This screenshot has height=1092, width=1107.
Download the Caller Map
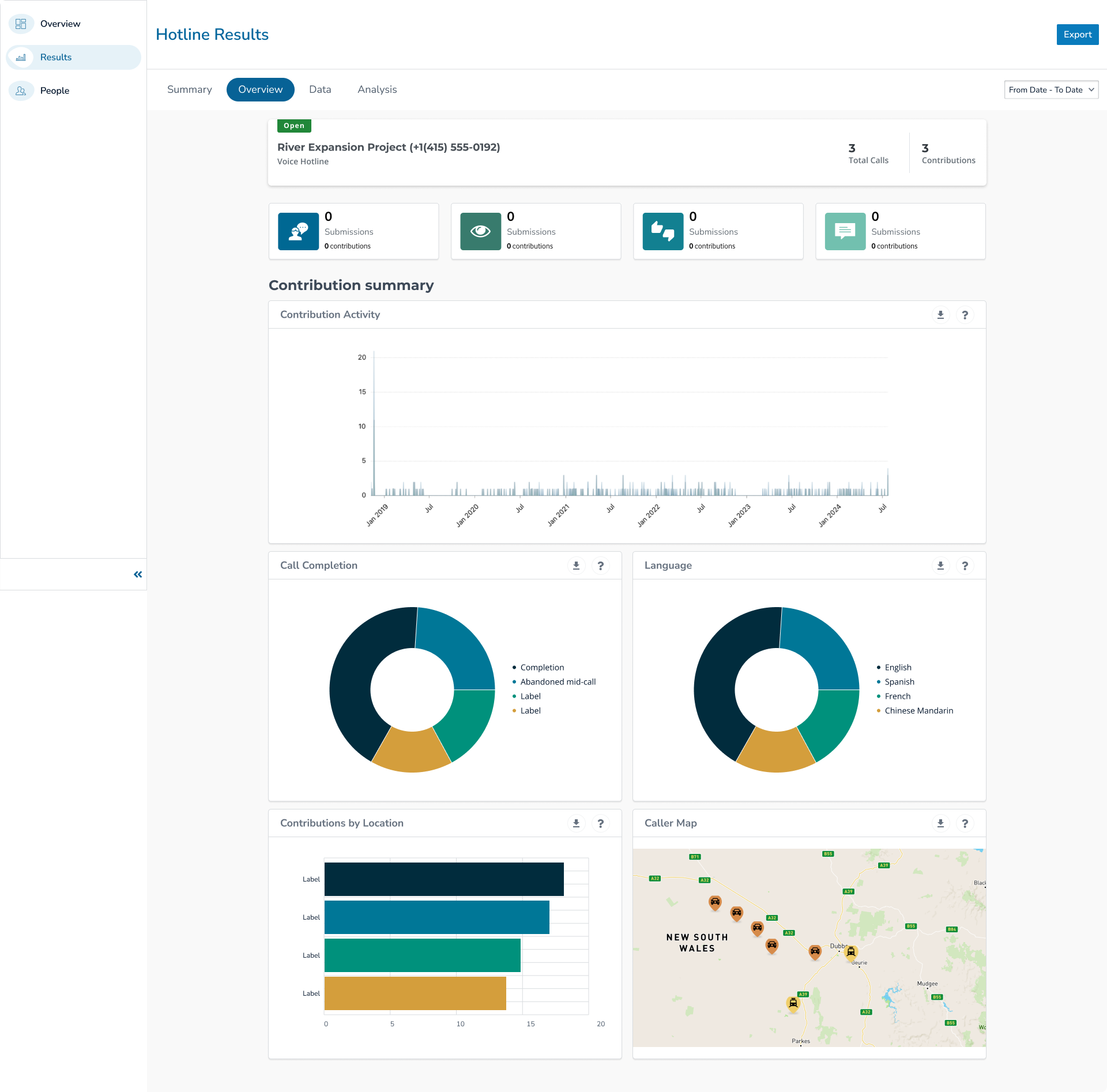tap(940, 823)
